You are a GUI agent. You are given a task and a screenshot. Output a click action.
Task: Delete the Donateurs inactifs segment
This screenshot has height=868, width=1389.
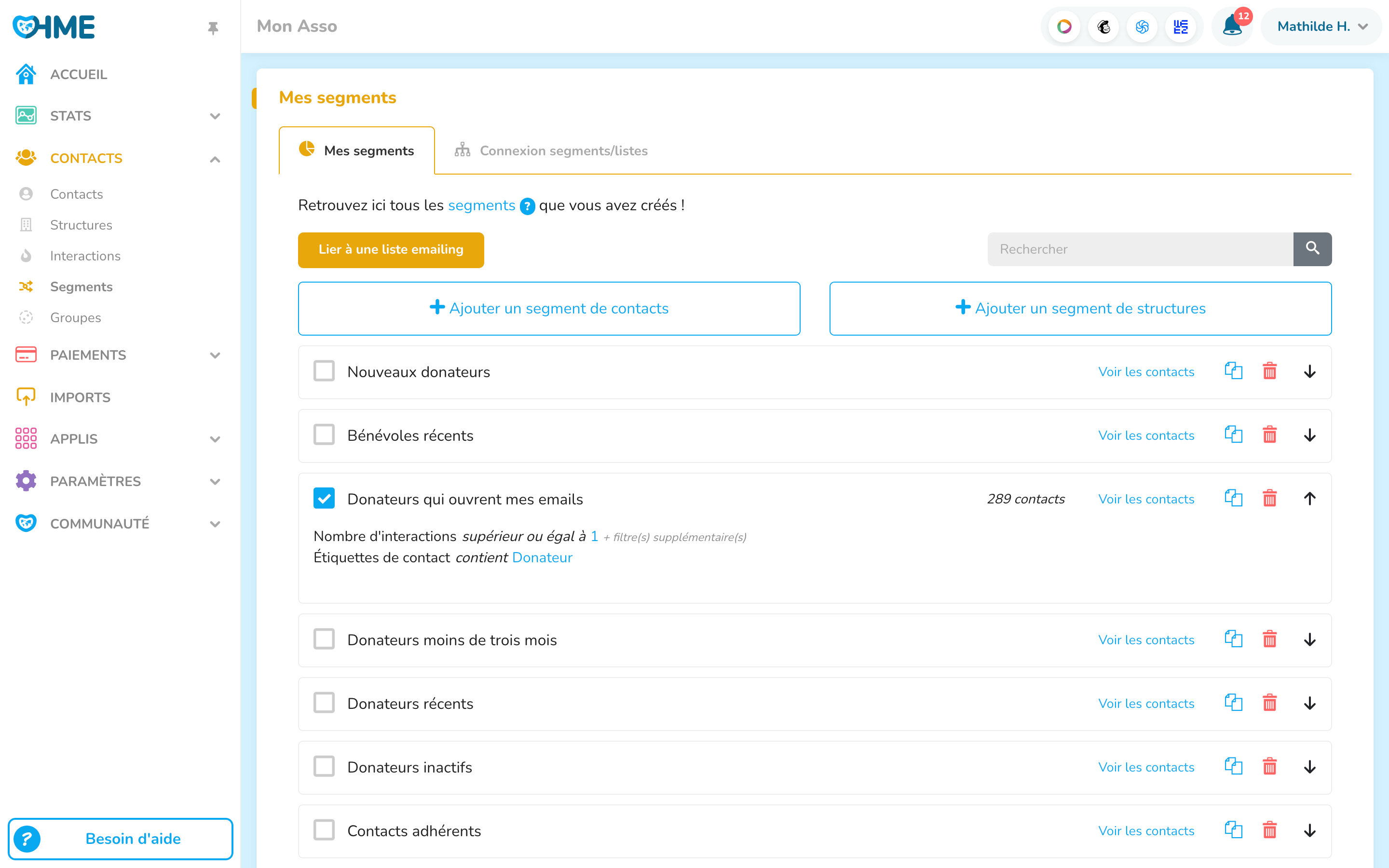click(x=1269, y=767)
